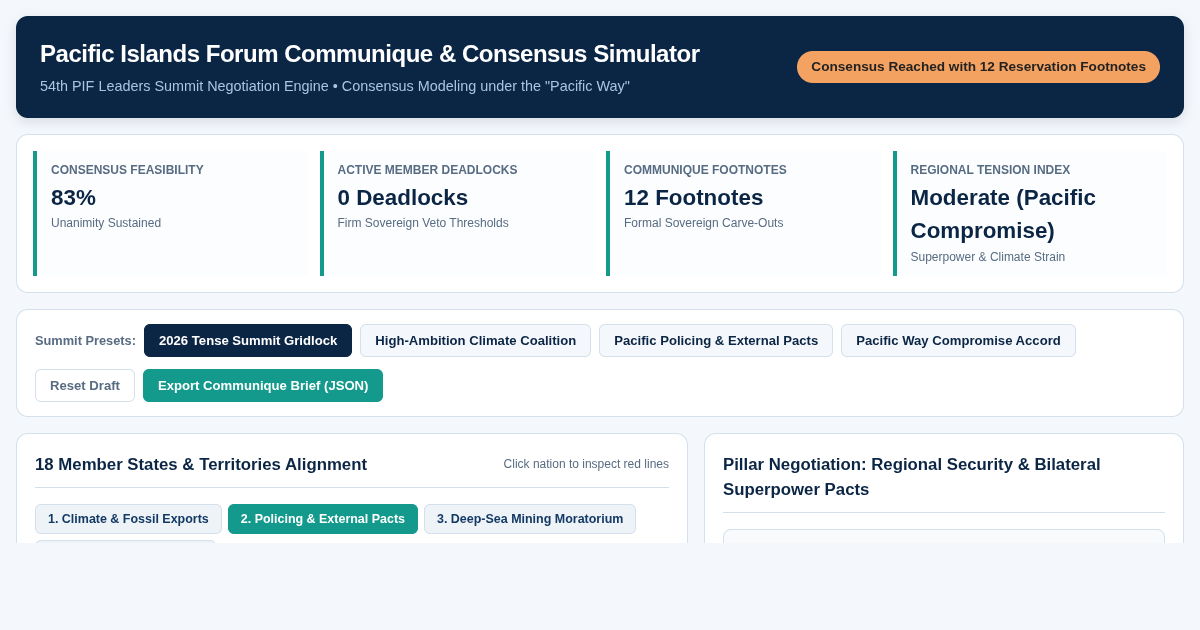
Task: Load Pacific Way Compromise Accord preset
Action: 958,340
